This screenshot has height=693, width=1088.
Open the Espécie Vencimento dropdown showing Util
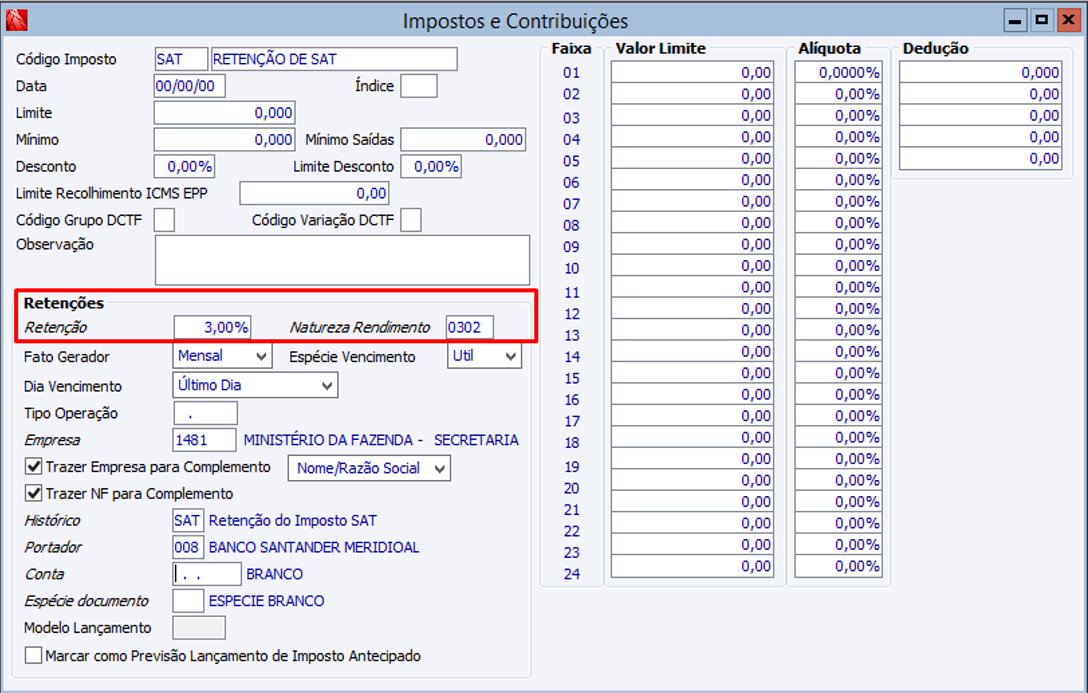click(x=484, y=356)
